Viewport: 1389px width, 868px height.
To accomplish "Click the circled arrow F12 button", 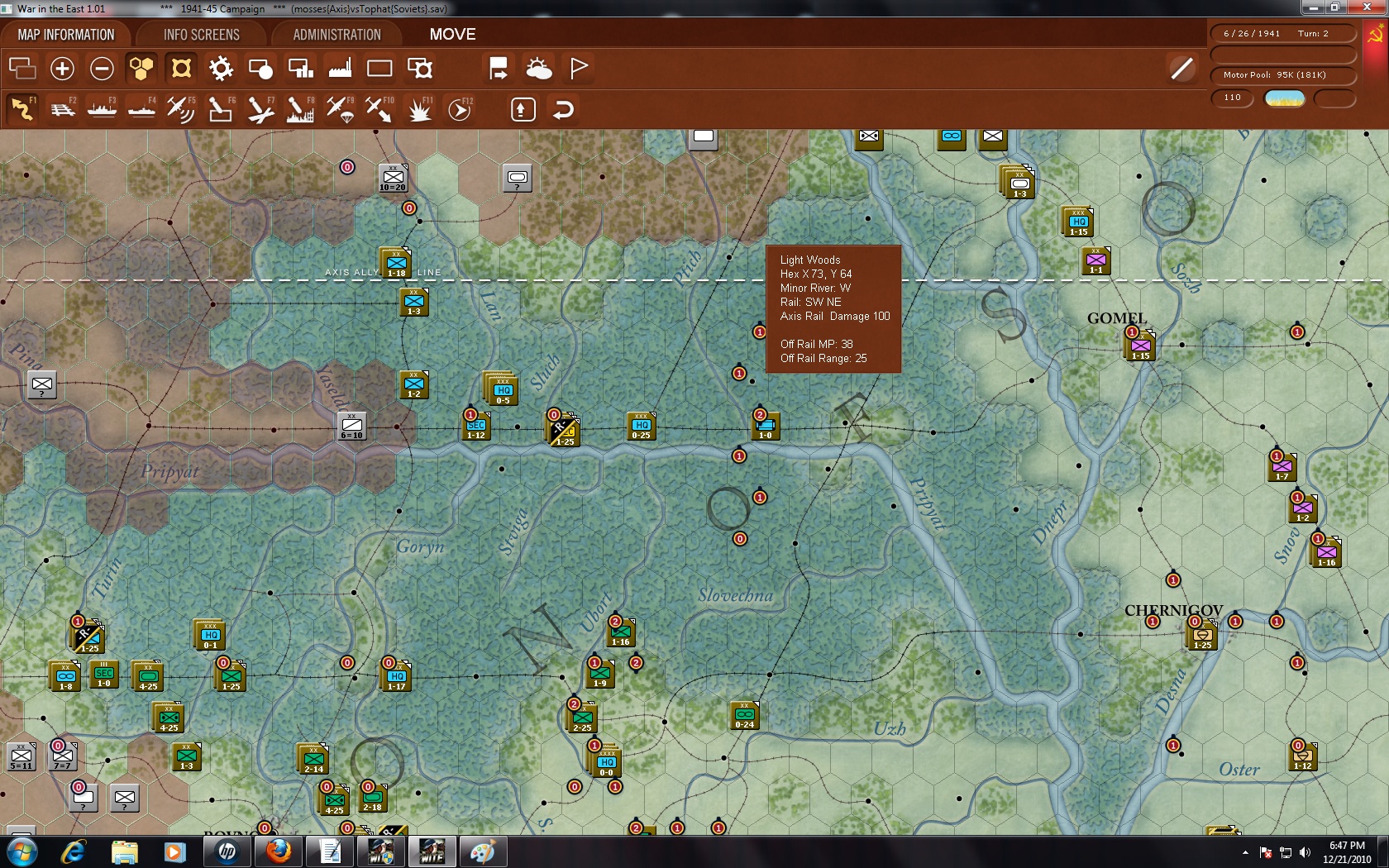I will click(x=460, y=109).
